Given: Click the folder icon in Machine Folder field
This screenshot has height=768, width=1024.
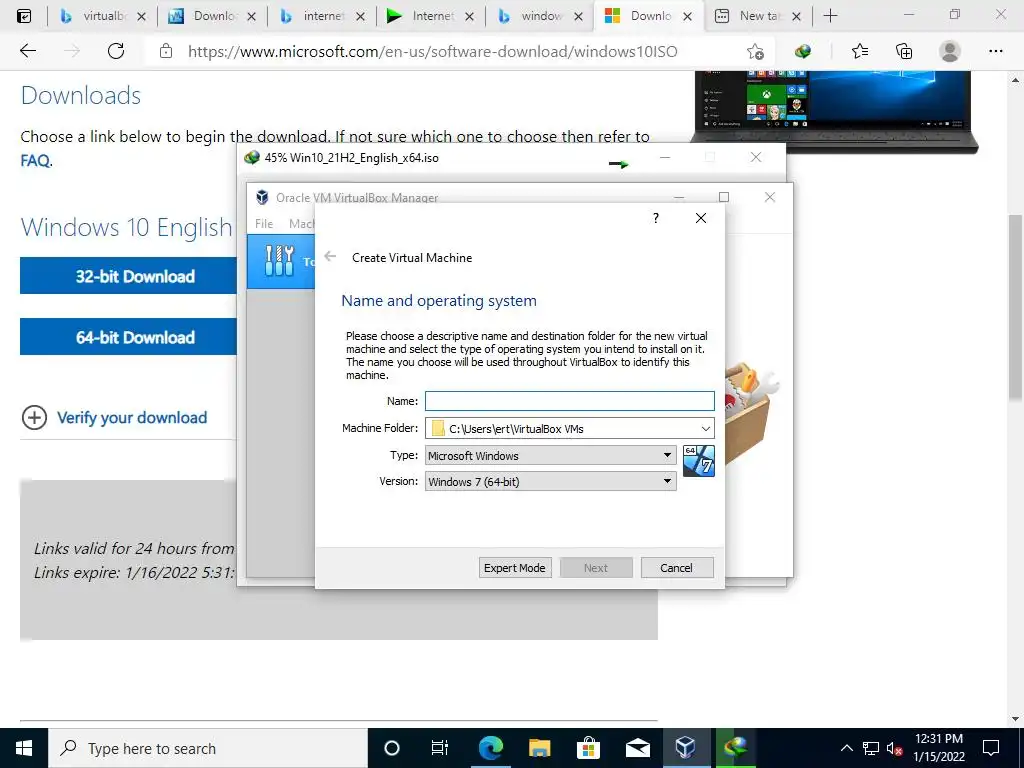Looking at the screenshot, I should [438, 429].
